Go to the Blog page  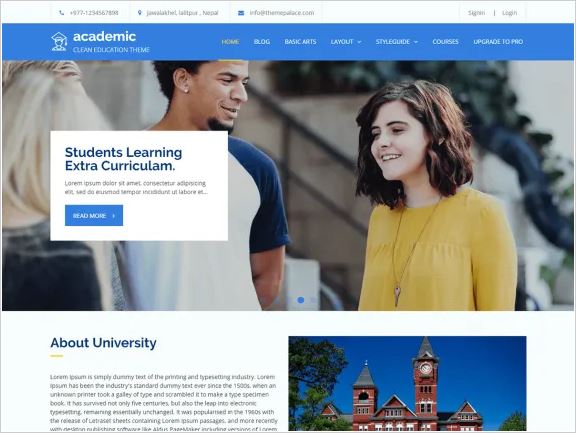point(262,42)
